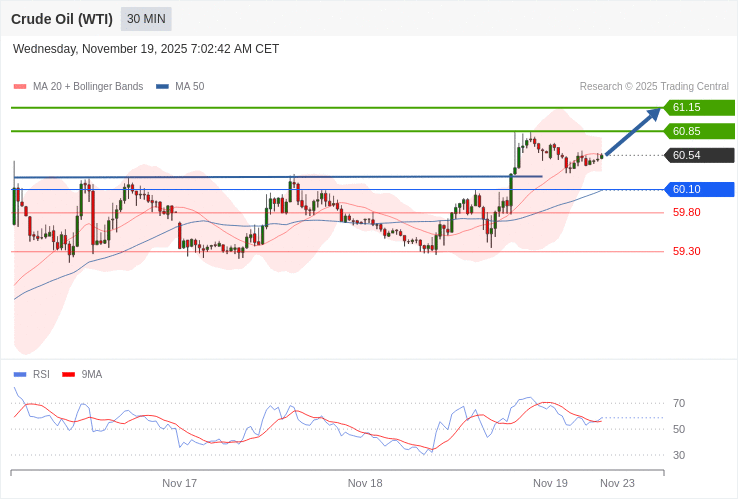
Task: Click the 30 MIN timeframe badge
Action: (x=146, y=19)
